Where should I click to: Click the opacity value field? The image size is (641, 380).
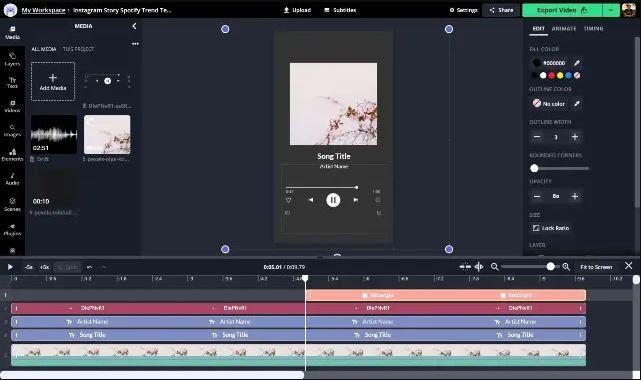tap(556, 197)
